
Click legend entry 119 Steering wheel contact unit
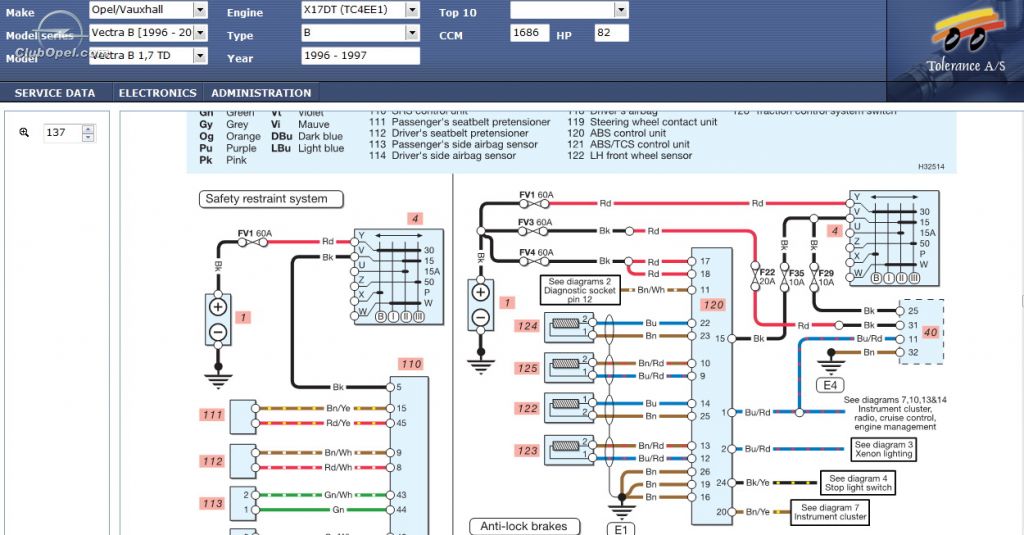tap(642, 122)
